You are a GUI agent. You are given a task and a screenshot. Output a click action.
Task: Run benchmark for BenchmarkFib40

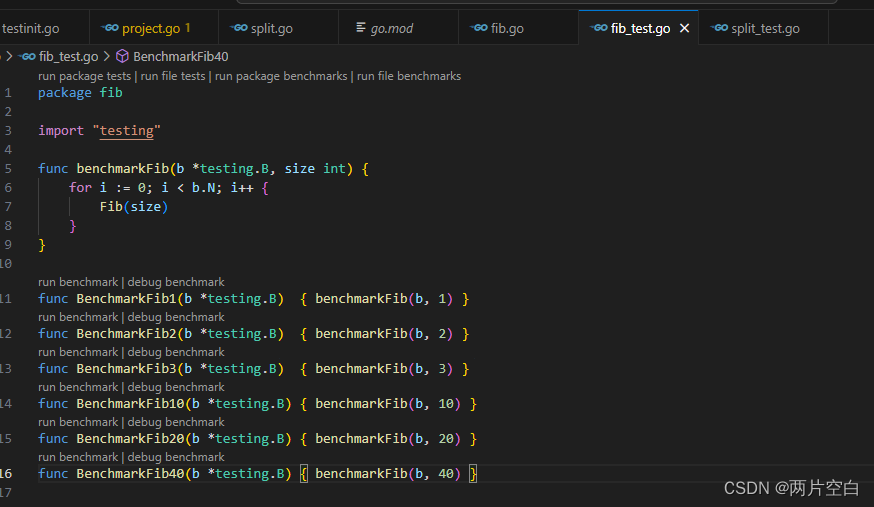coord(78,457)
